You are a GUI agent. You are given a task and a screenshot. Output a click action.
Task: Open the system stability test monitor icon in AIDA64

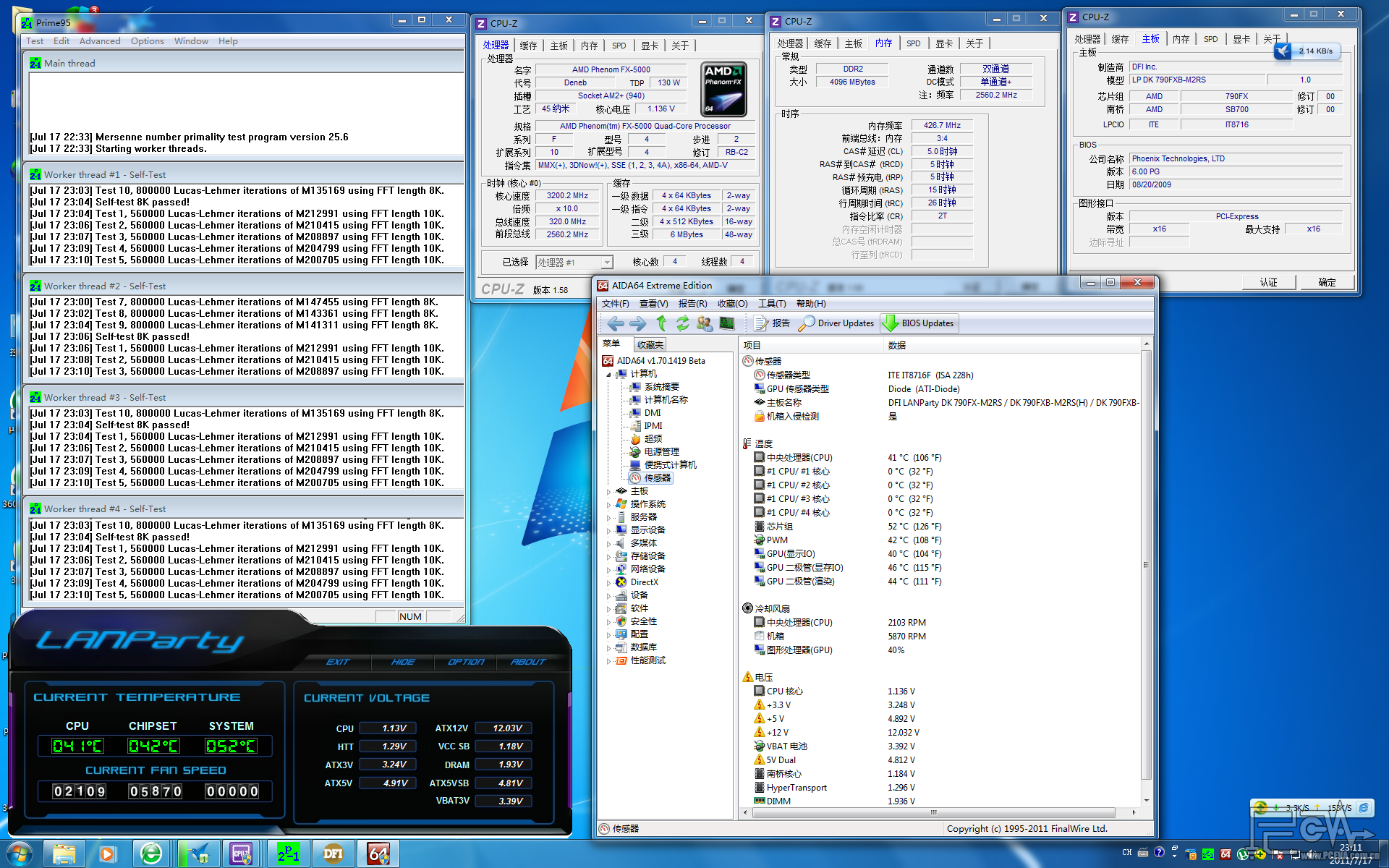point(727,323)
